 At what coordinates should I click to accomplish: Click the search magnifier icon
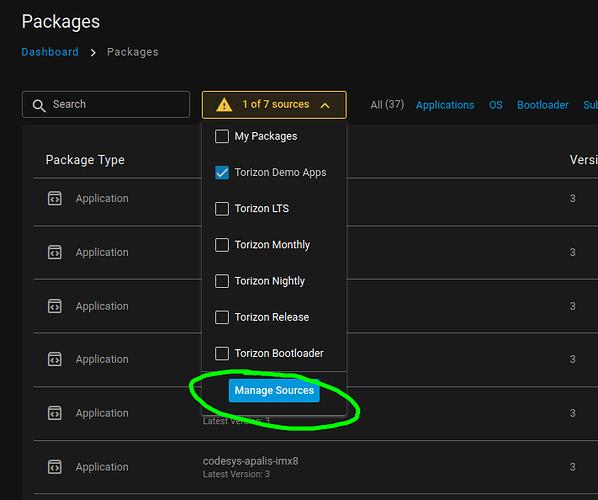click(39, 105)
